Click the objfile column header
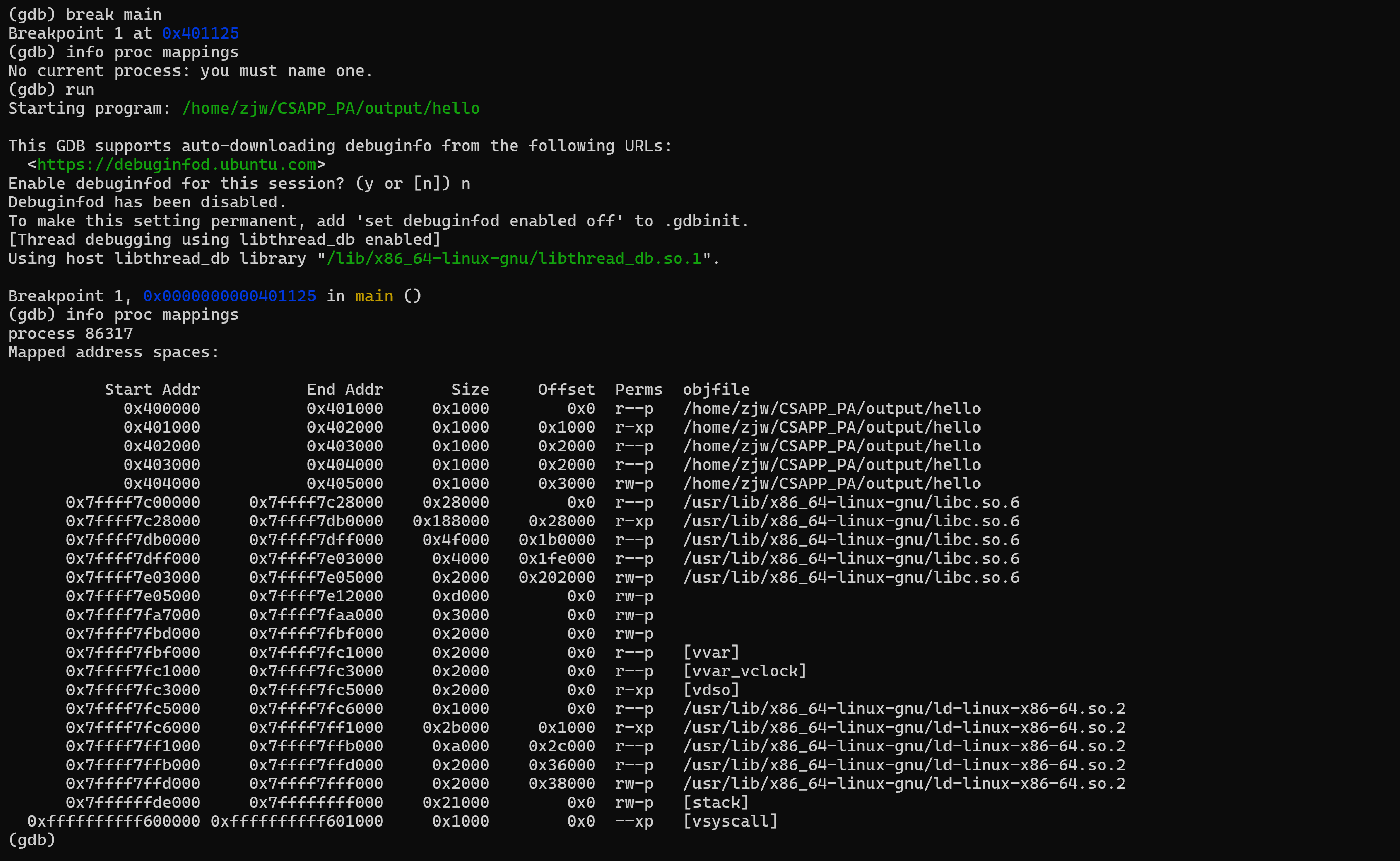 [x=716, y=389]
